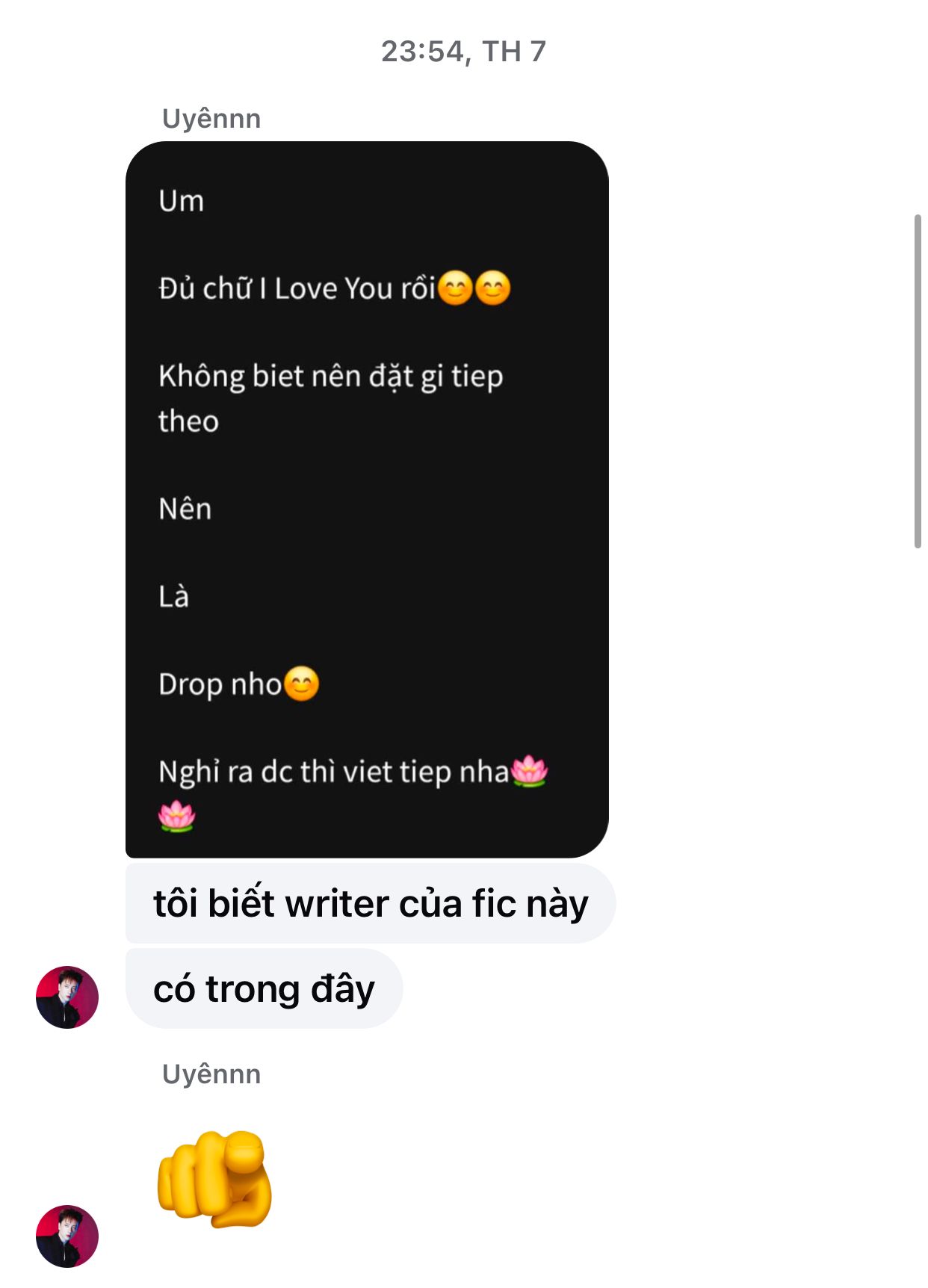Screen dimensions: 928x1288
Task: Tap the "Drop nho" text
Action: click(220, 684)
